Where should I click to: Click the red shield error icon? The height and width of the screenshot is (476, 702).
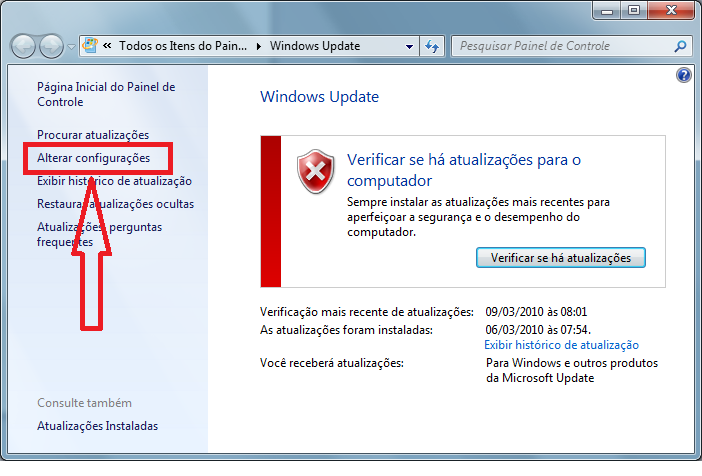(316, 172)
